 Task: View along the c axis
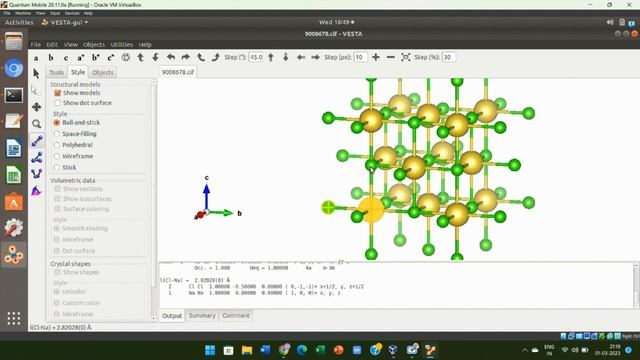[x=66, y=58]
